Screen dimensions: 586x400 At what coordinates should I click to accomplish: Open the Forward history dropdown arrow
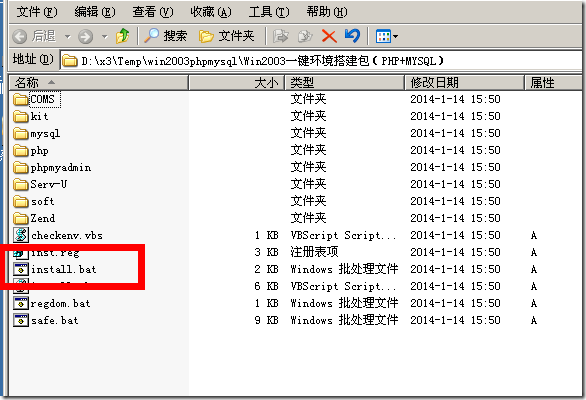tap(105, 37)
